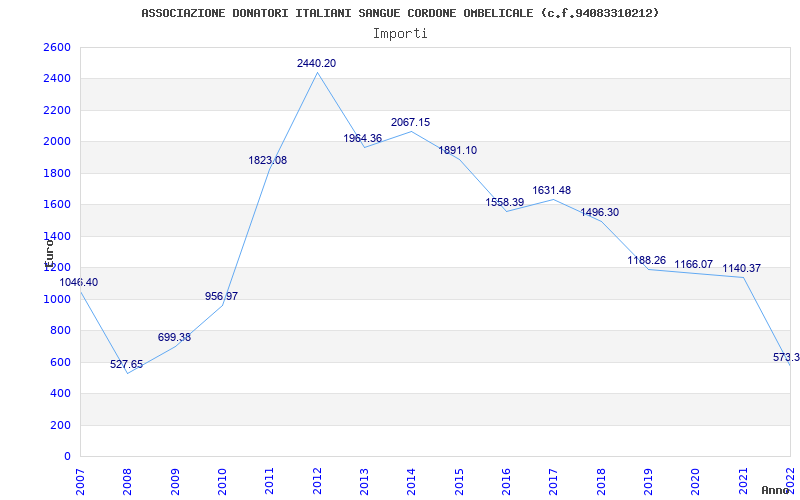Click the 1823.08 data label
Image resolution: width=800 pixels, height=500 pixels.
pos(267,160)
